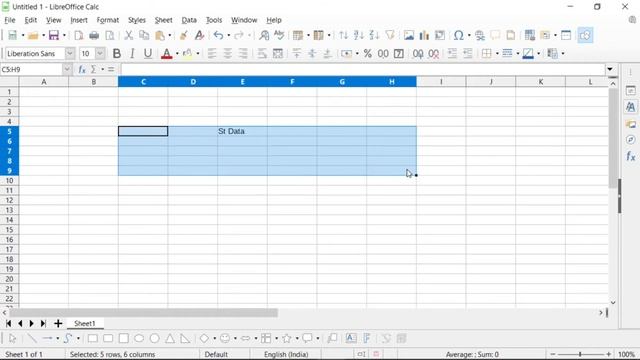Toggle Align Left for cells

(212, 53)
